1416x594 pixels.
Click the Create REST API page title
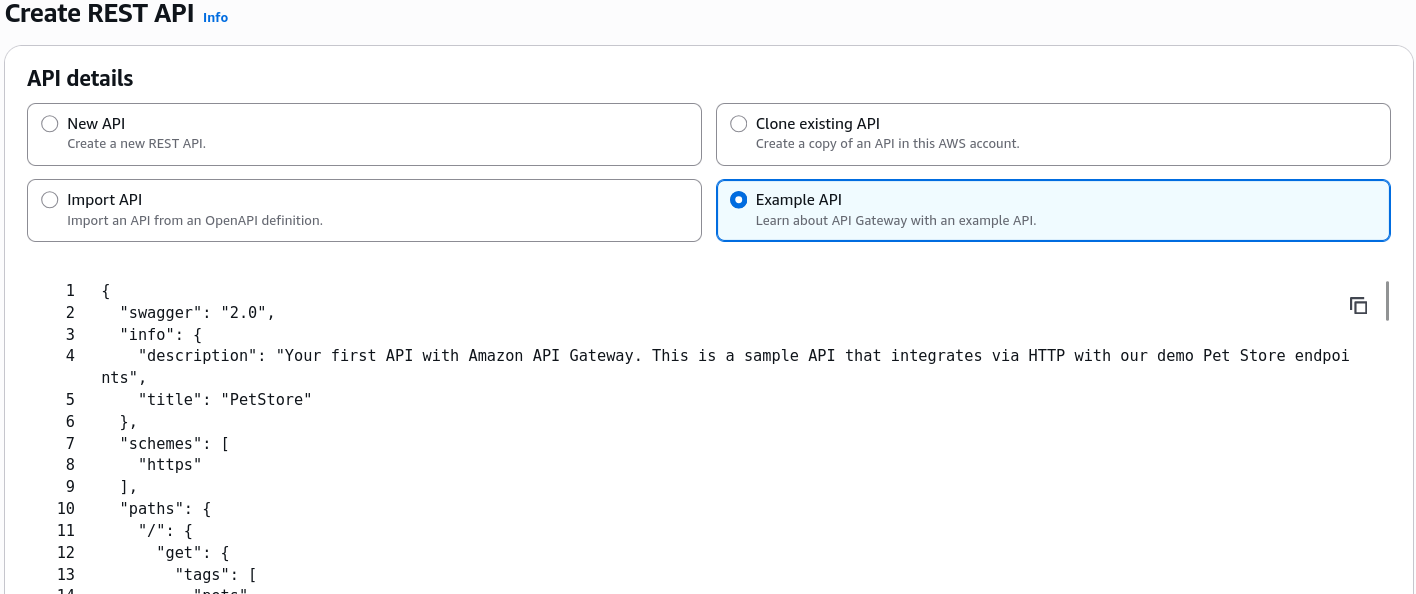100,14
